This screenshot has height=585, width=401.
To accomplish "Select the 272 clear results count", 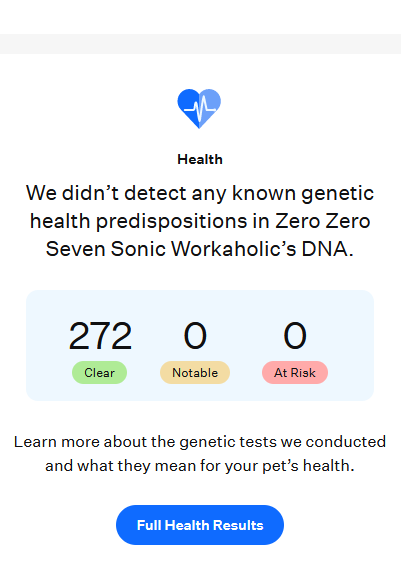I will click(x=100, y=336).
